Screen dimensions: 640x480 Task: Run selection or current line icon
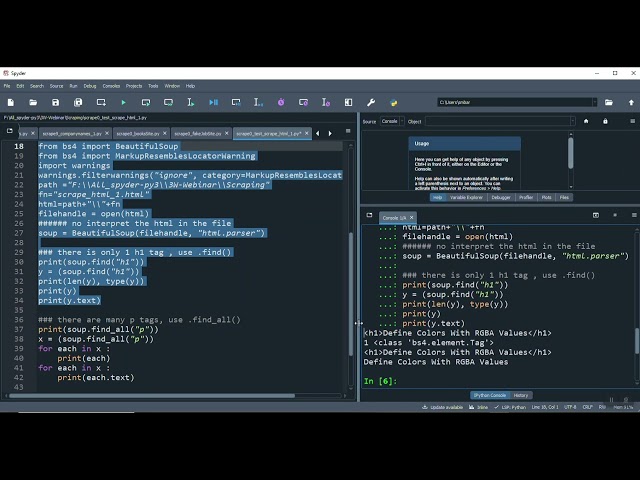191,102
